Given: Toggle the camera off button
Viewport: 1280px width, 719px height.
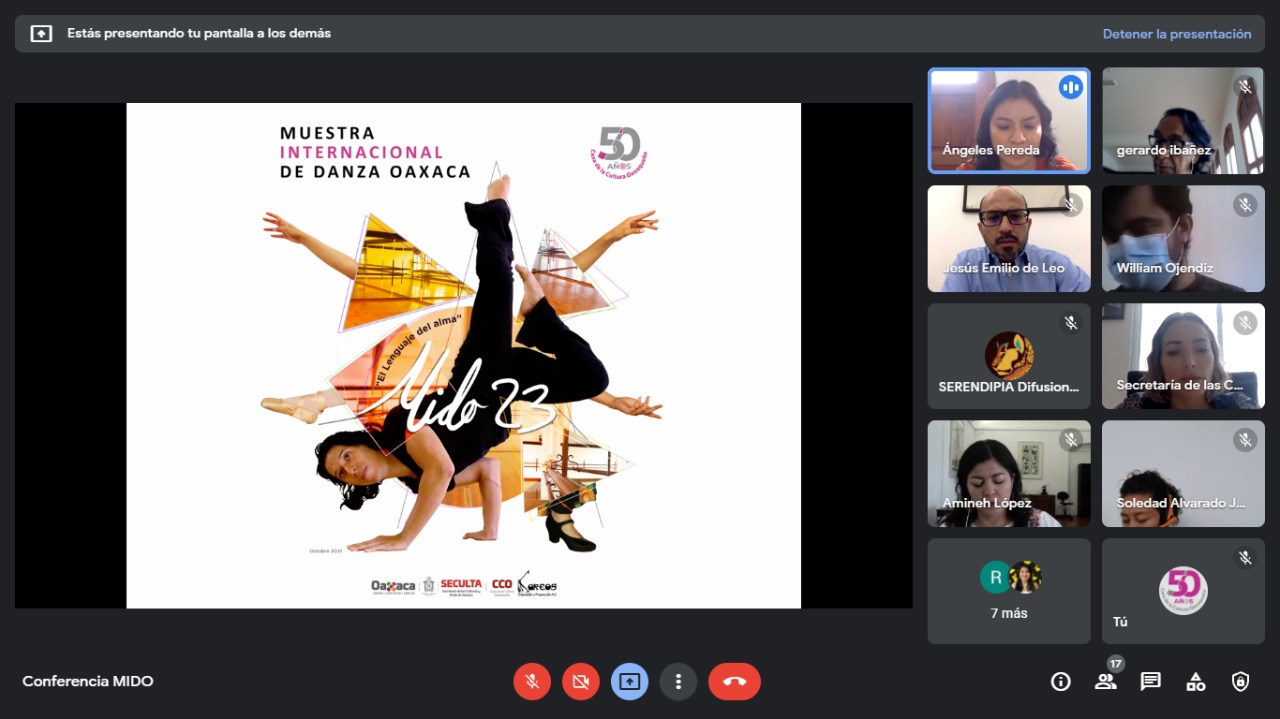Looking at the screenshot, I should point(581,682).
